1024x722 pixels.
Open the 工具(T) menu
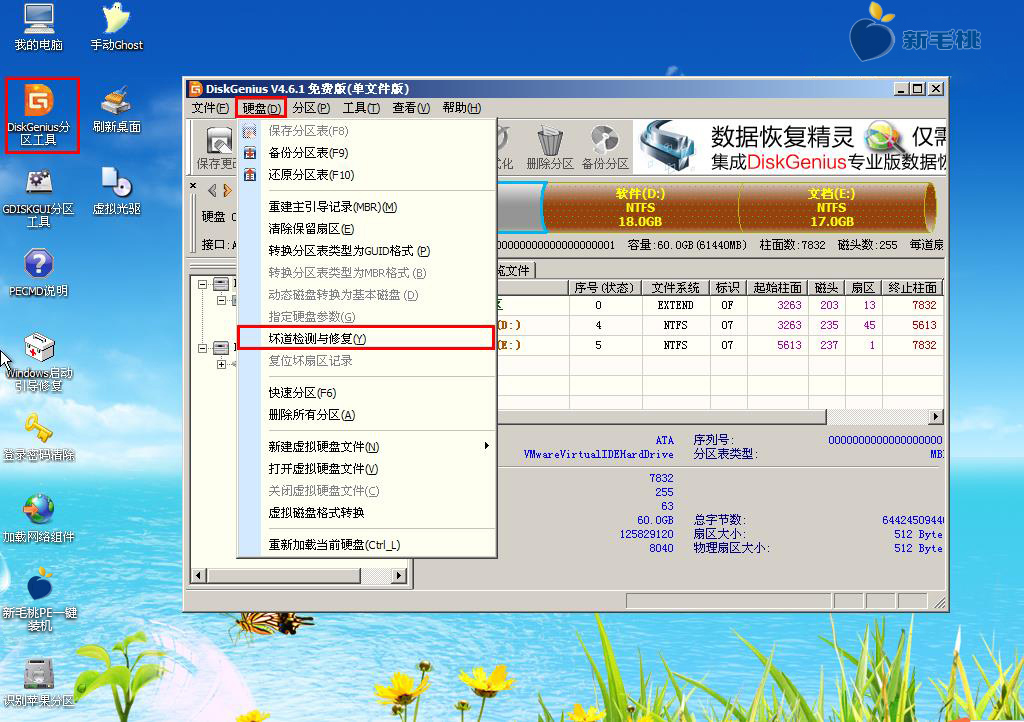(x=361, y=108)
